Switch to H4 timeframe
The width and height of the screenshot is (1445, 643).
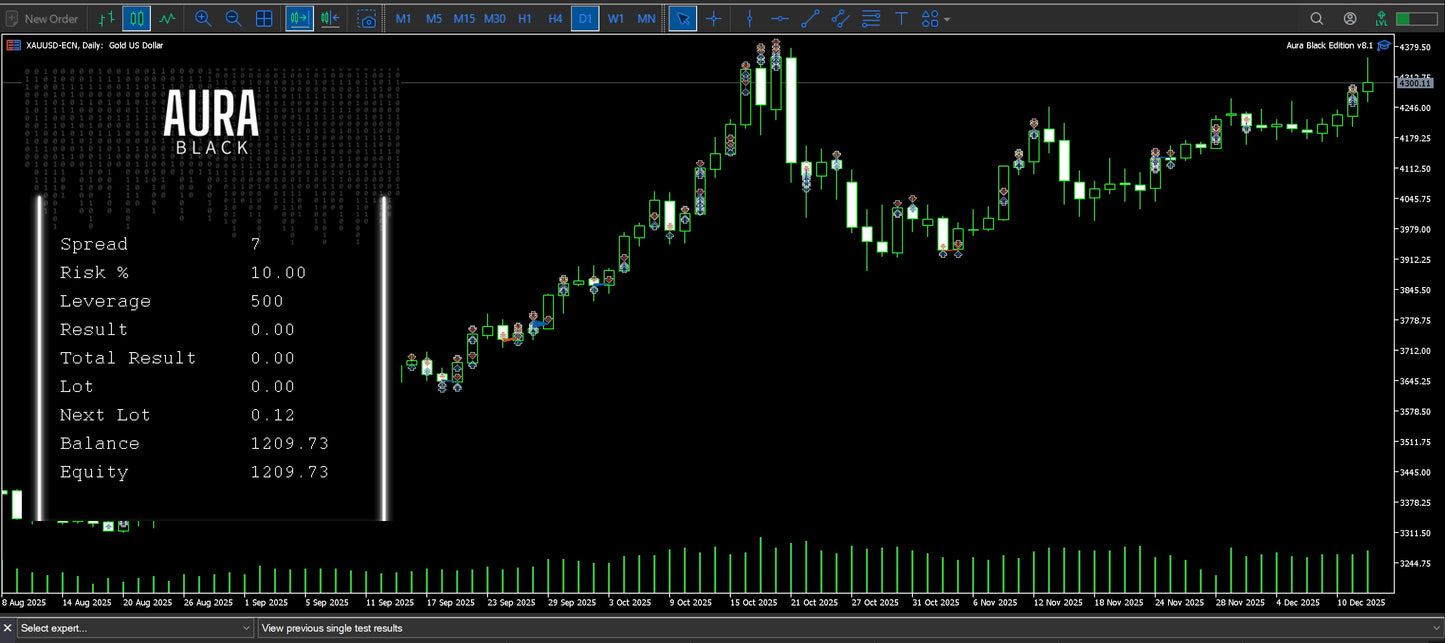[x=555, y=18]
